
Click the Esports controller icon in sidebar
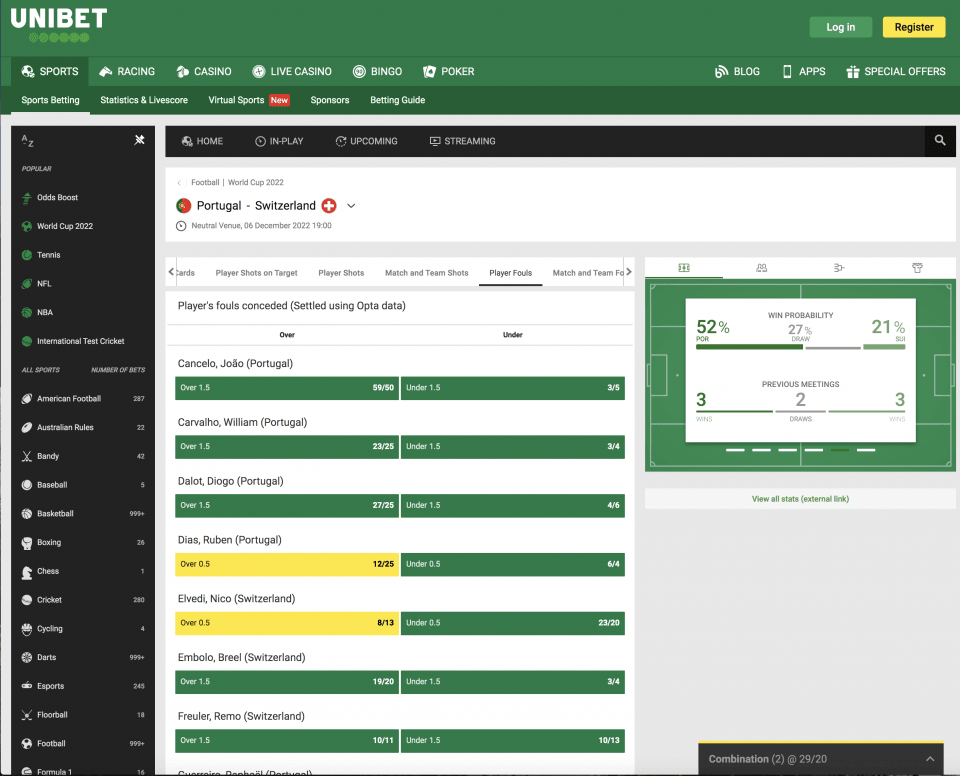(27, 686)
